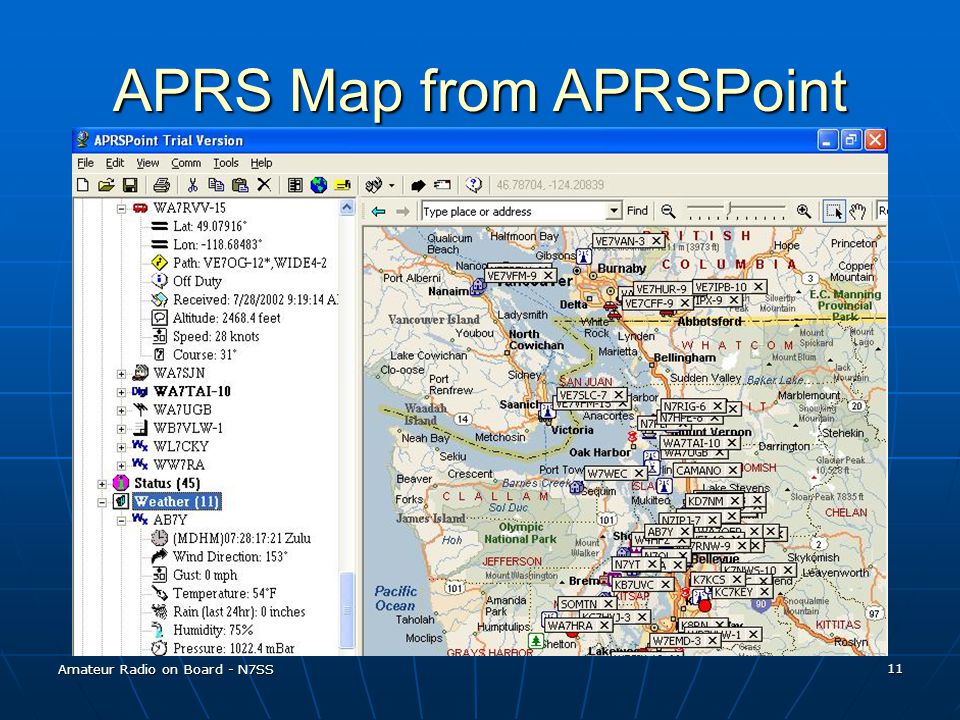Expand the WA7SJN tree node
The width and height of the screenshot is (960, 720).
click(x=121, y=373)
